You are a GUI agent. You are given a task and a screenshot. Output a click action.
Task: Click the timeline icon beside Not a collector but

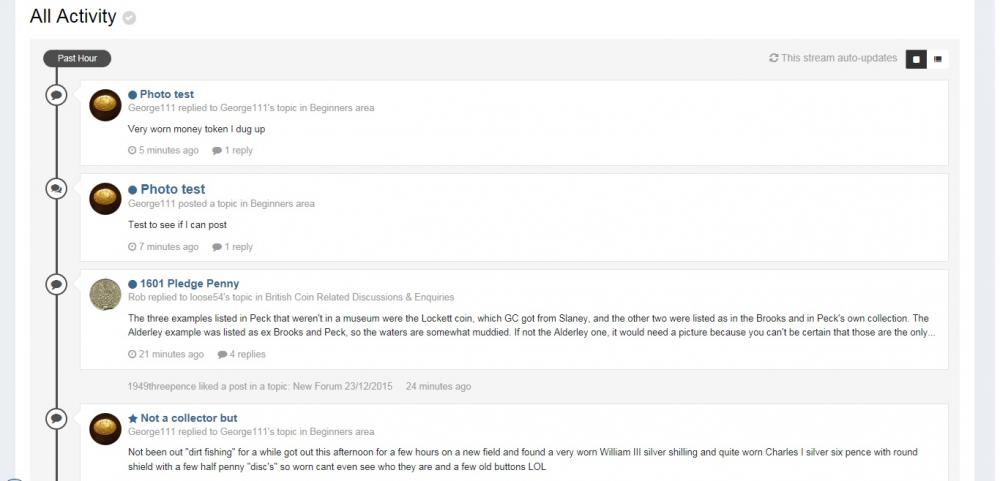[57, 418]
